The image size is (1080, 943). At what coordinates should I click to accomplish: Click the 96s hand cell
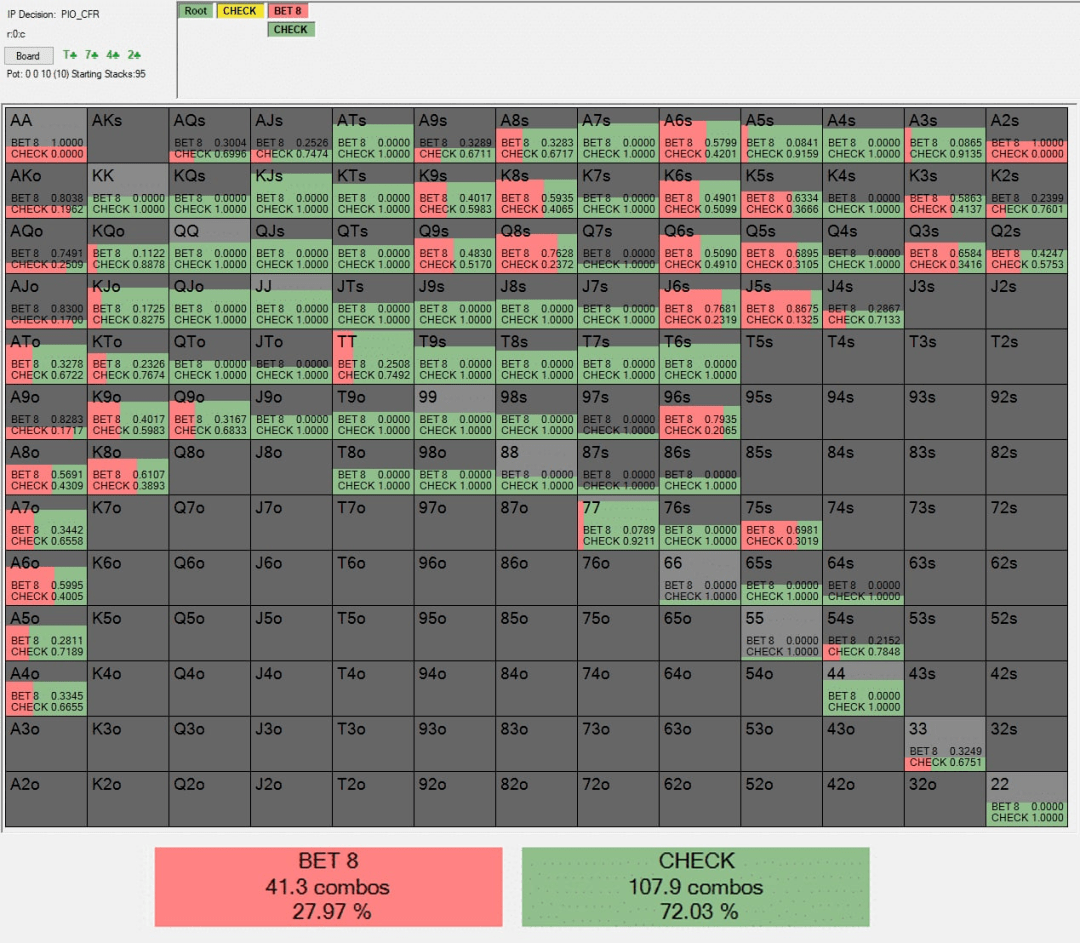(x=700, y=412)
